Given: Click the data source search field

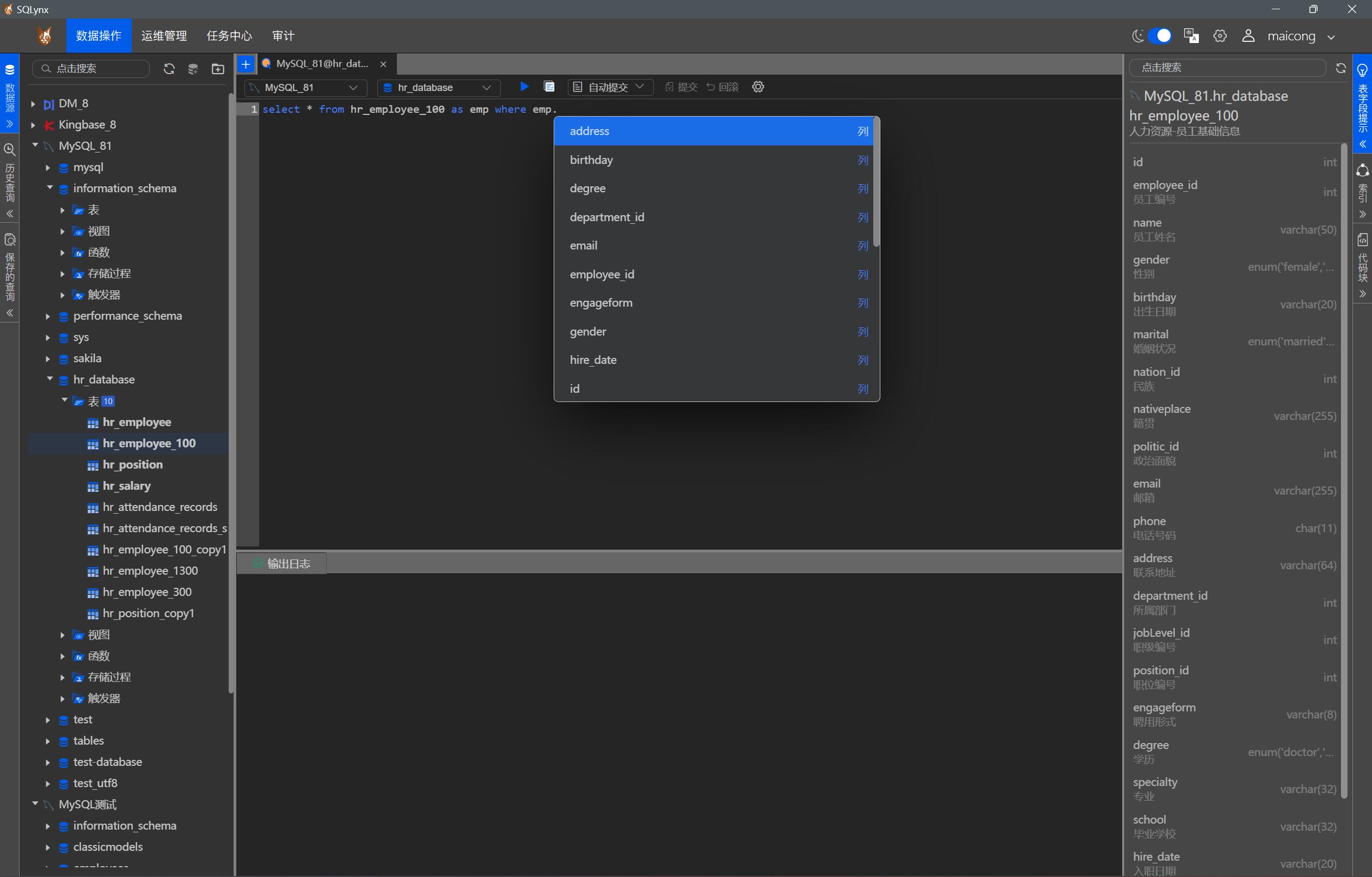Looking at the screenshot, I should click(x=91, y=69).
